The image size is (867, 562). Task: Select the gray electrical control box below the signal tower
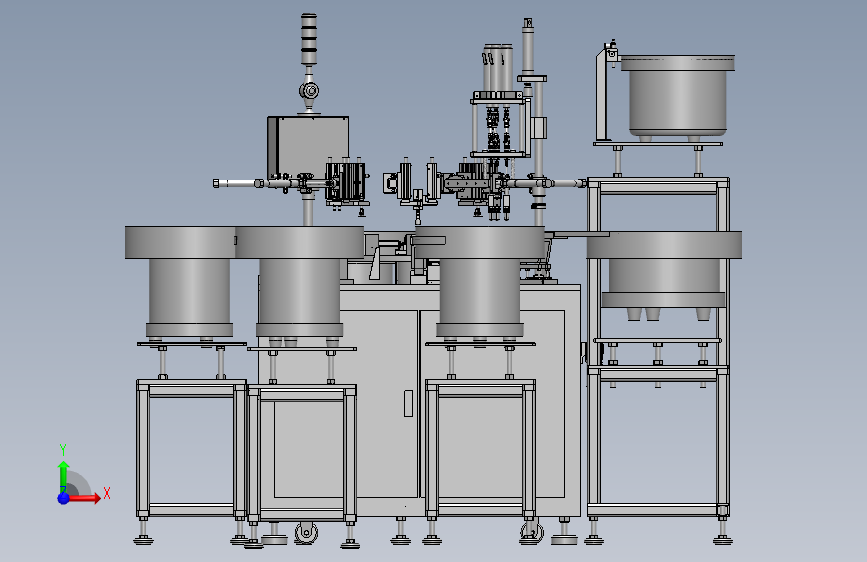pos(308,147)
